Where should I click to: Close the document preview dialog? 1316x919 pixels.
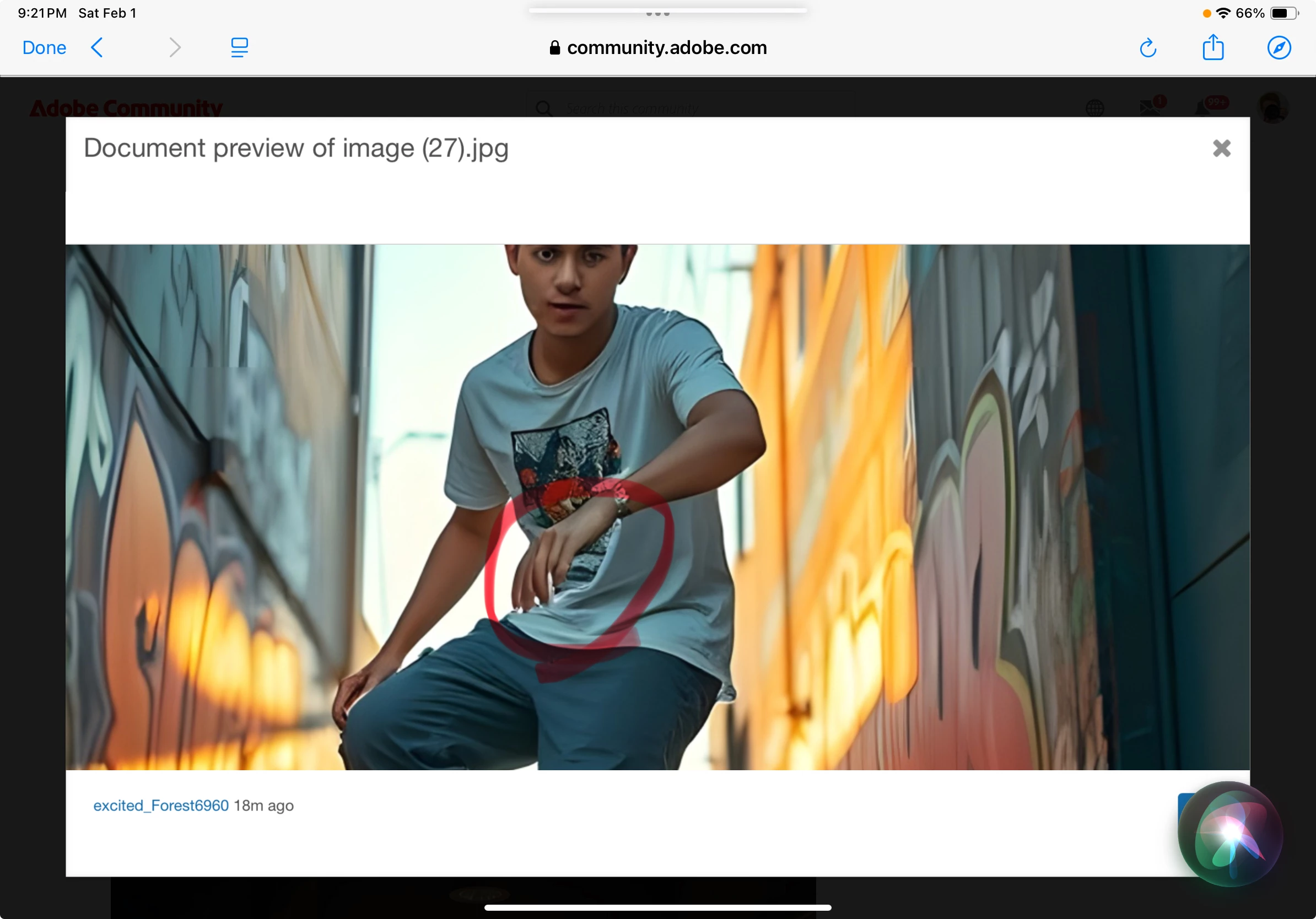[x=1221, y=148]
